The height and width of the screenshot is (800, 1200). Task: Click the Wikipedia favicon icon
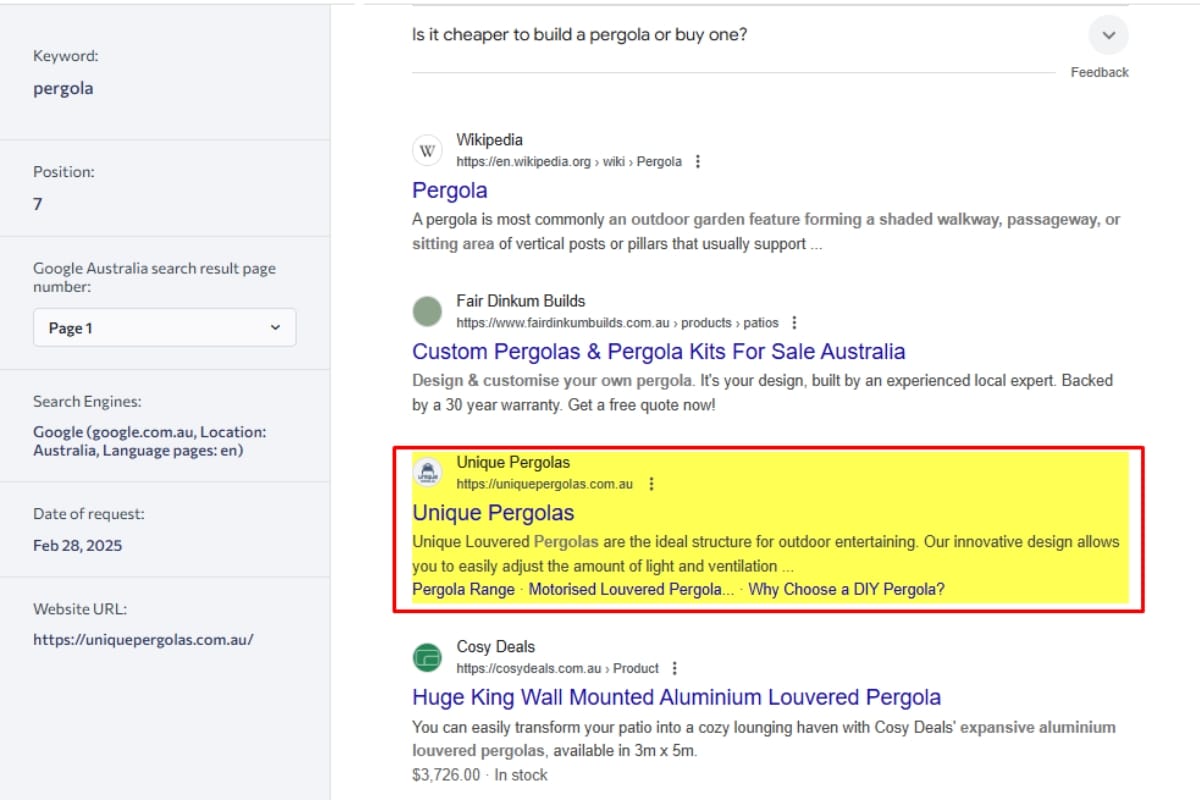[x=427, y=151]
